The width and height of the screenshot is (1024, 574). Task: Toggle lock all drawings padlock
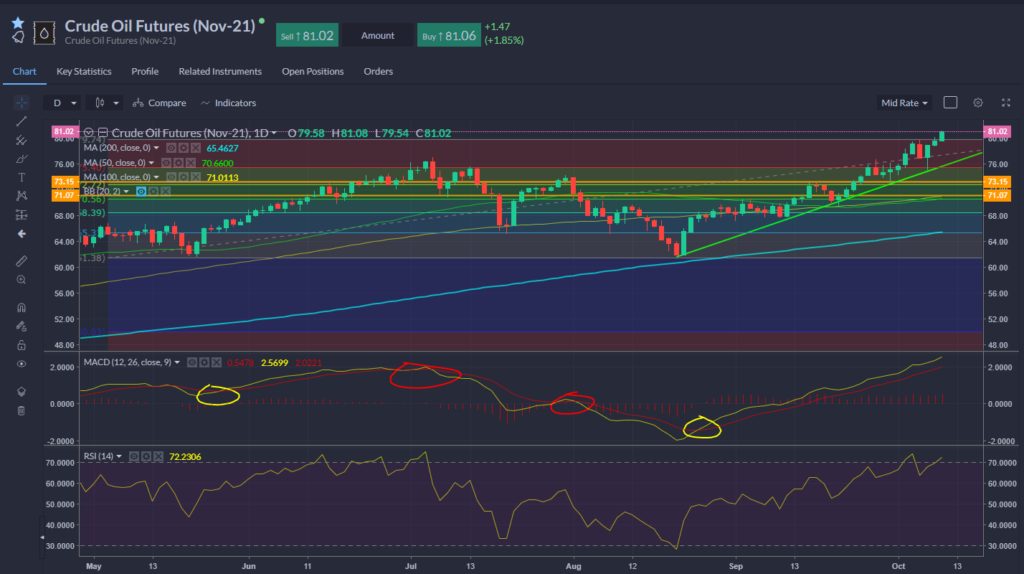point(20,344)
